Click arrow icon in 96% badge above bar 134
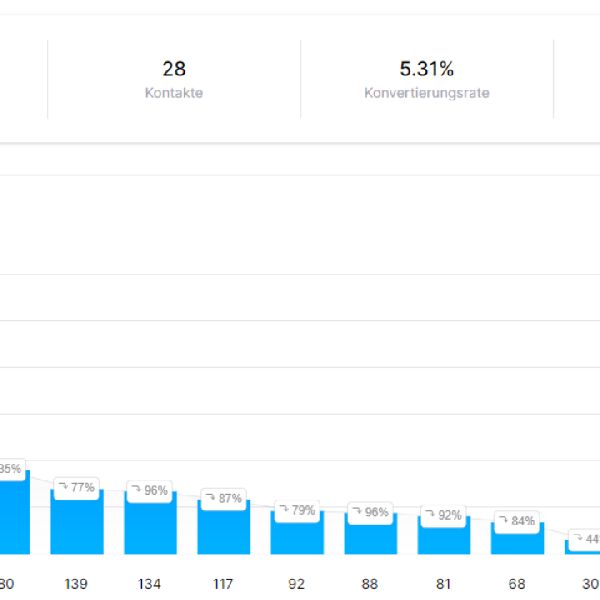Image resolution: width=600 pixels, height=600 pixels. 137,490
